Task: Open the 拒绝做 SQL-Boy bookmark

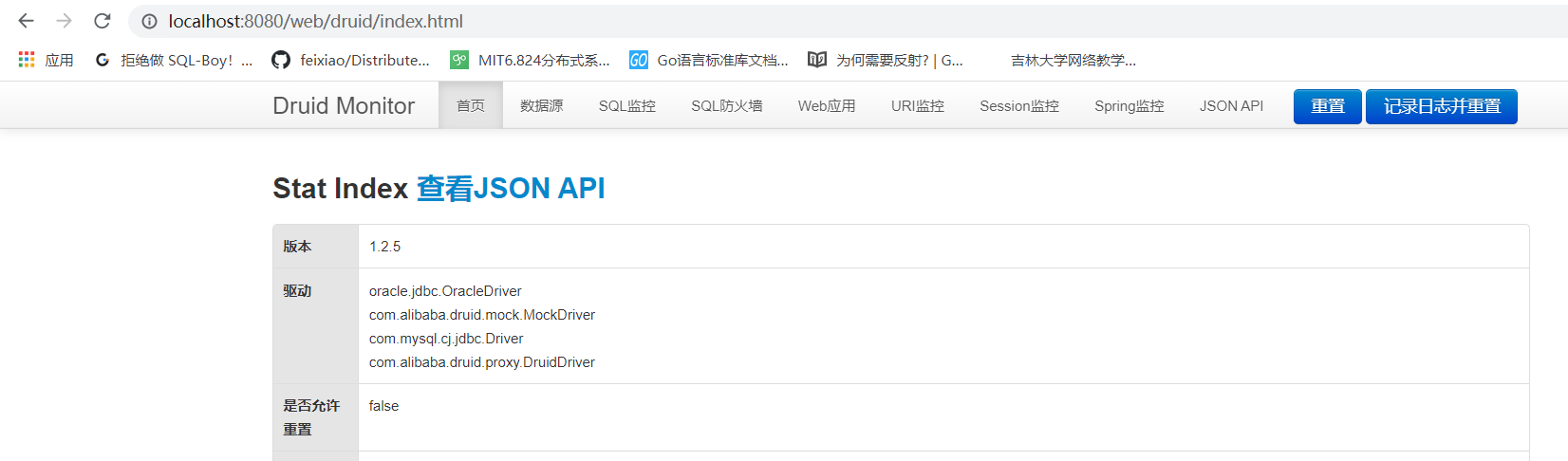Action: pyautogui.click(x=174, y=60)
